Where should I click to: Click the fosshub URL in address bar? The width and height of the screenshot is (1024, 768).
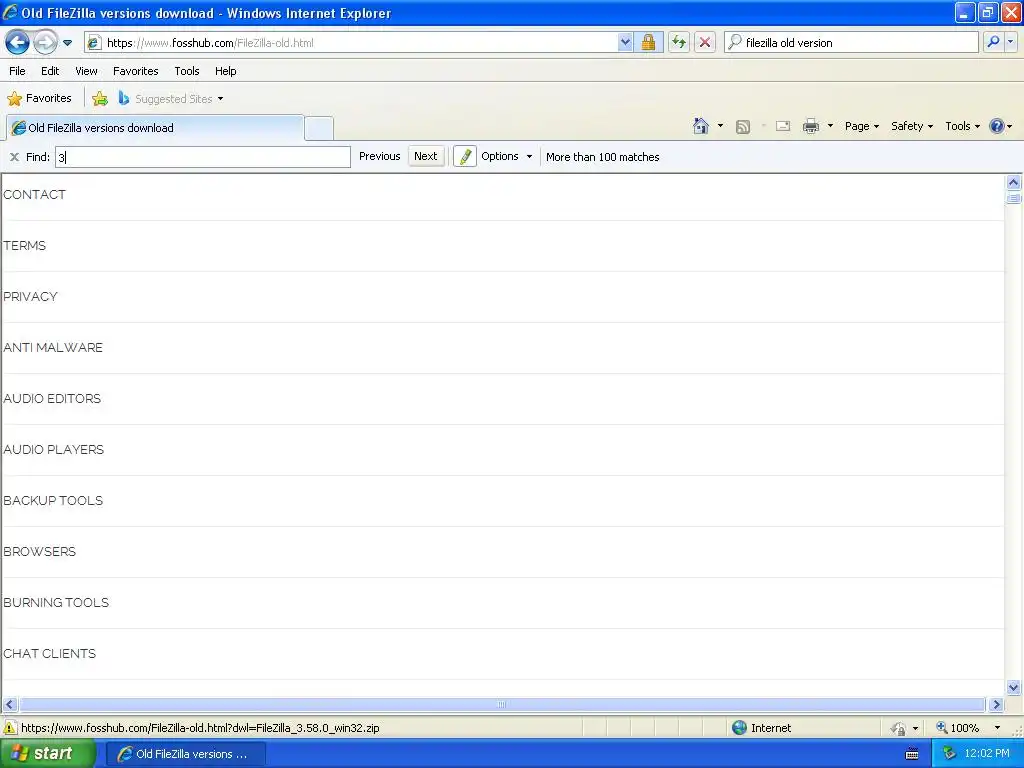(x=210, y=43)
